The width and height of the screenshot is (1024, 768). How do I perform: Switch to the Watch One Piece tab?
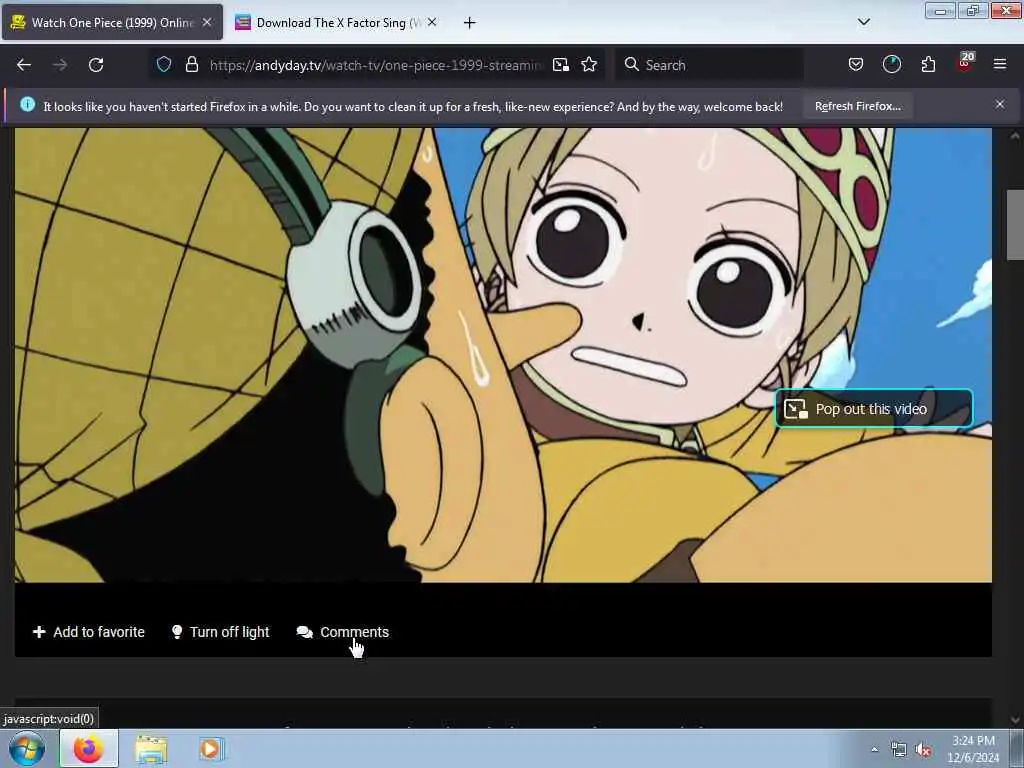112,23
